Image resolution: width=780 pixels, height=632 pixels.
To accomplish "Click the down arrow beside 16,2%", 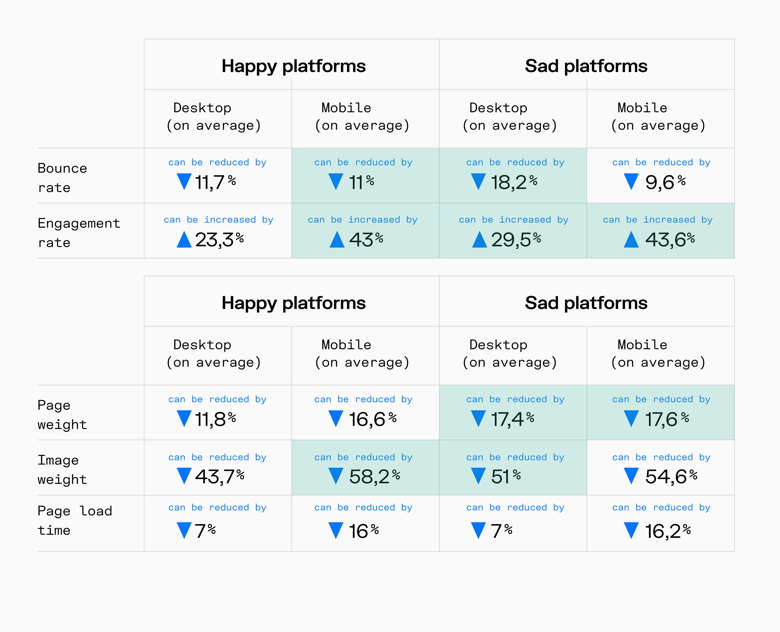I will (631, 530).
